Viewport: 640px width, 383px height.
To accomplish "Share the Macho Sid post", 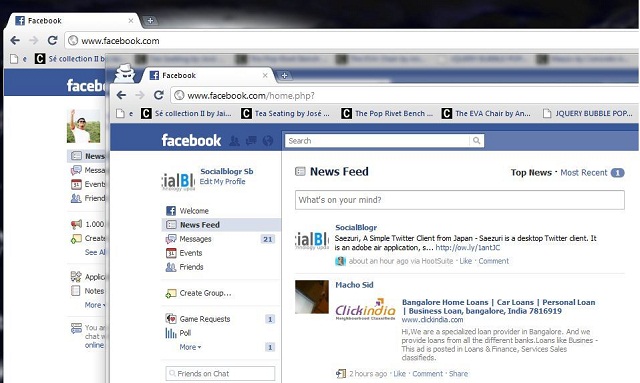I will coord(458,374).
